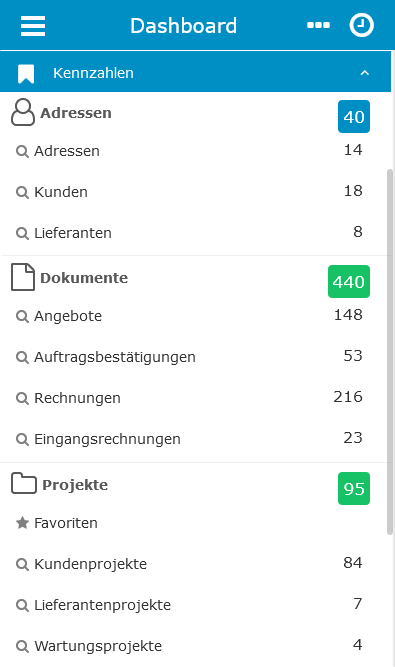395x667 pixels.
Task: Click the clock icon in header
Action: click(x=361, y=25)
